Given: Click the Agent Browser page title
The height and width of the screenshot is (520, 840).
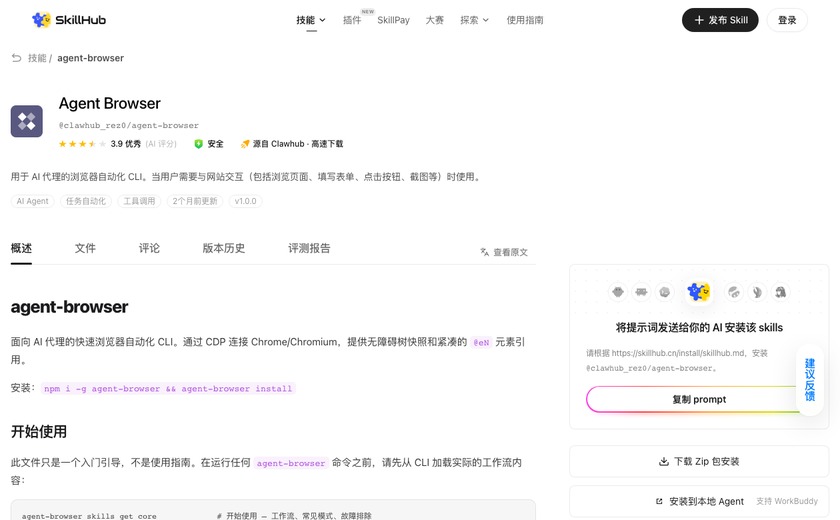Looking at the screenshot, I should pyautogui.click(x=109, y=103).
